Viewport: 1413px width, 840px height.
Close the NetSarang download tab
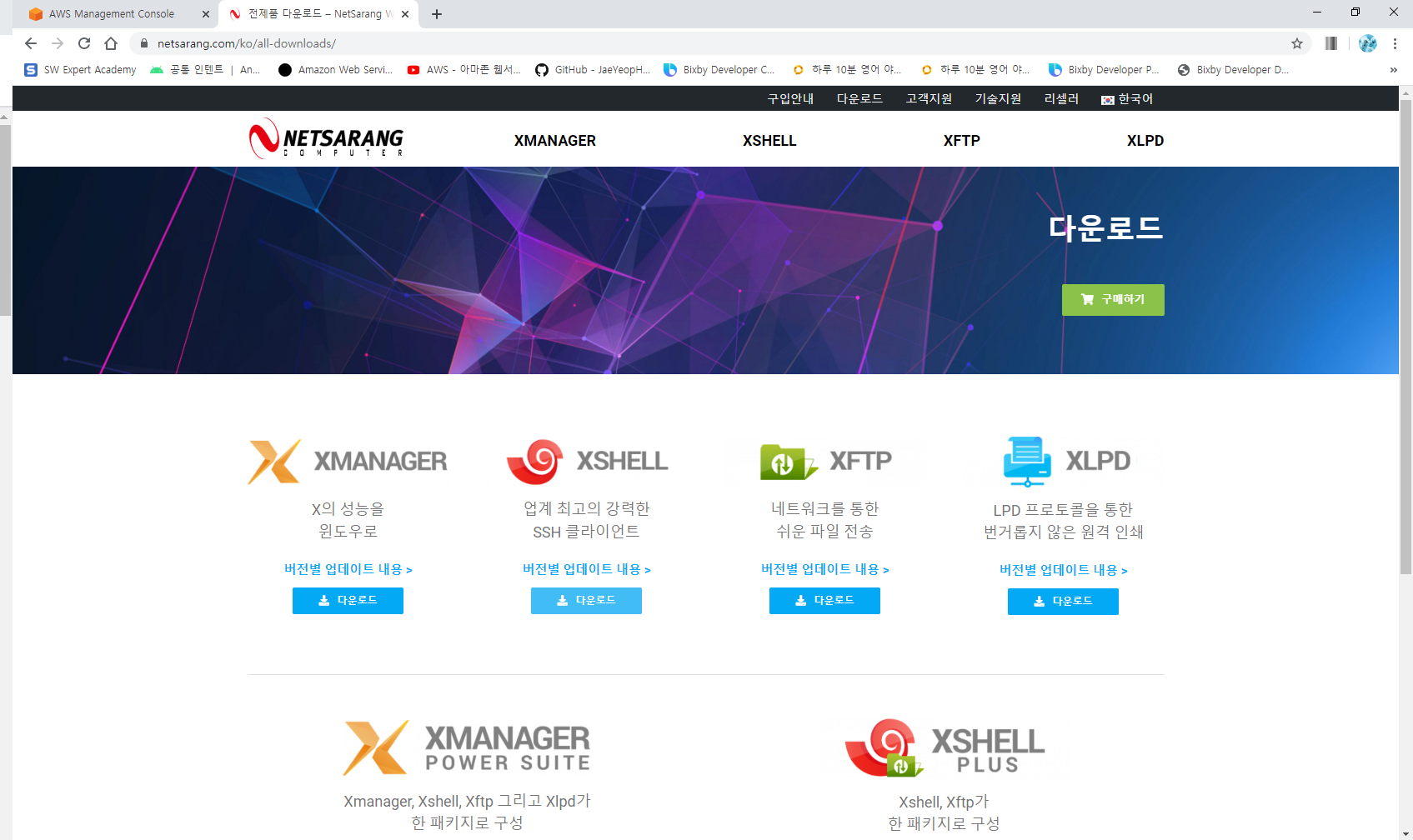[405, 14]
